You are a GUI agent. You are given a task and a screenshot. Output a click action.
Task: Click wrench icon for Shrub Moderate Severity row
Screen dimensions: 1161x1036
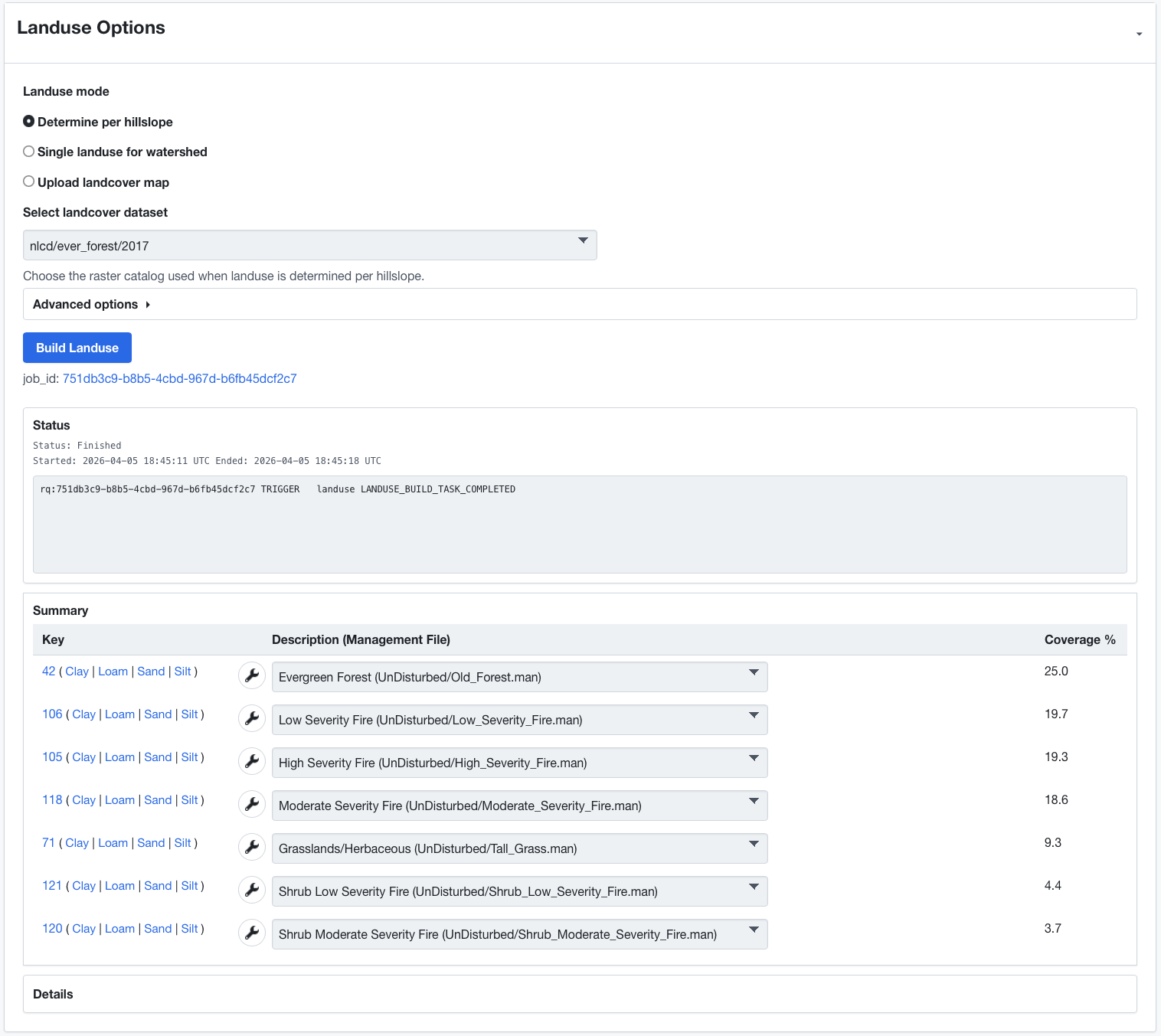coord(251,933)
